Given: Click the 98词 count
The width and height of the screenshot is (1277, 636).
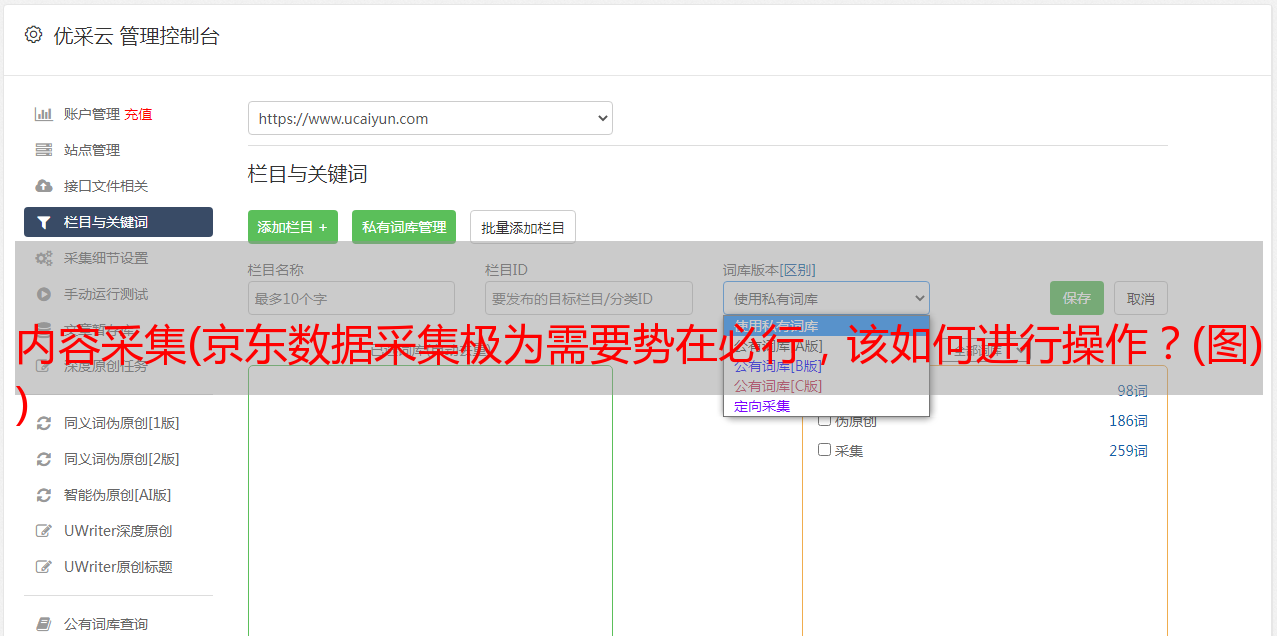Looking at the screenshot, I should pos(1132,391).
